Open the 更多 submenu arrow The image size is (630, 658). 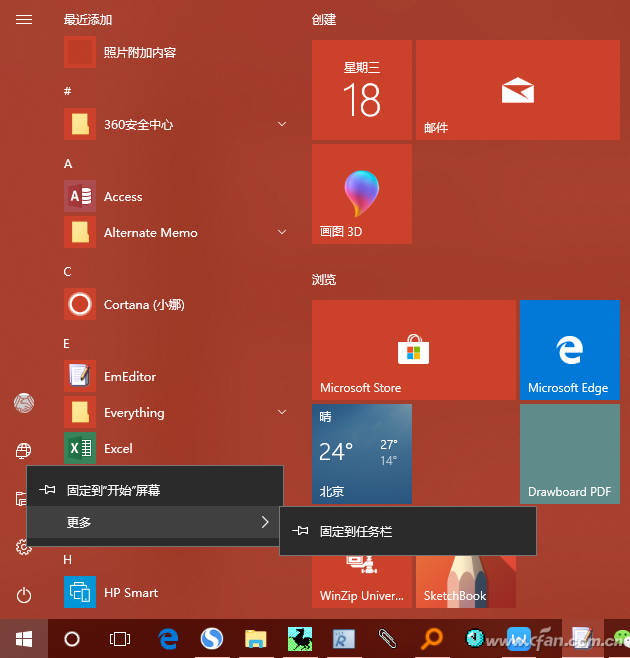pyautogui.click(x=265, y=522)
